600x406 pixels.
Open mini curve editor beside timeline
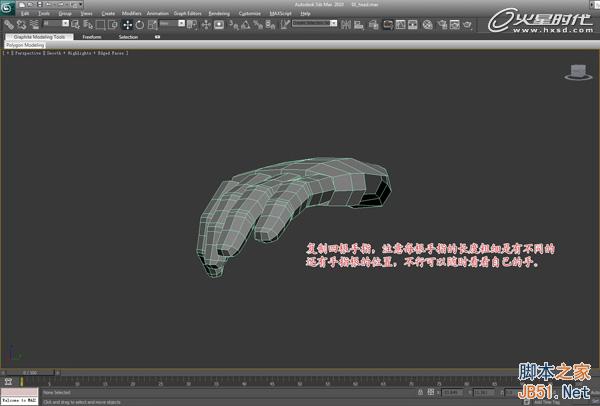pos(8,381)
